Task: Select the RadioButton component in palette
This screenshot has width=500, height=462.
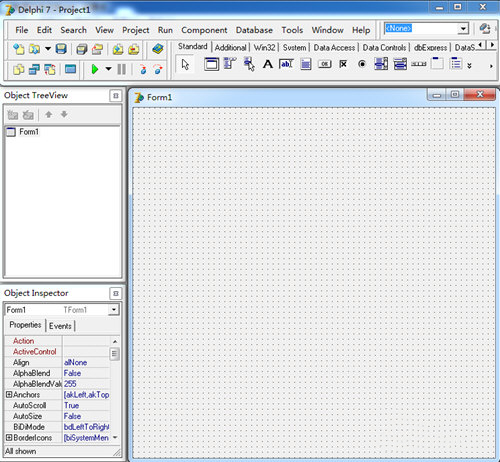Action: point(362,64)
